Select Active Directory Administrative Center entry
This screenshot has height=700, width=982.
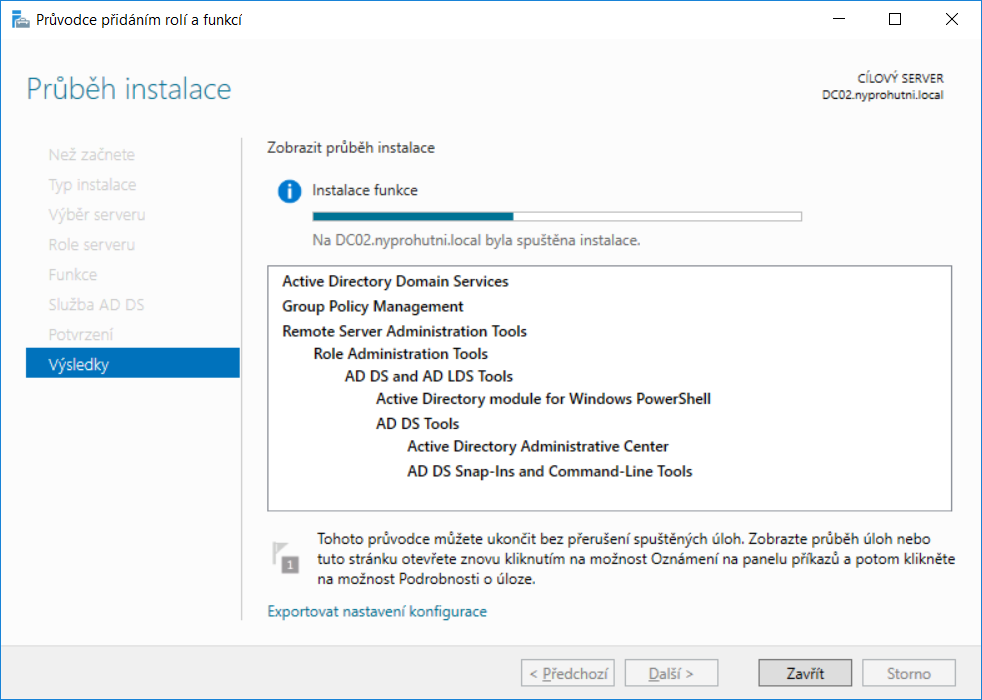tap(538, 446)
